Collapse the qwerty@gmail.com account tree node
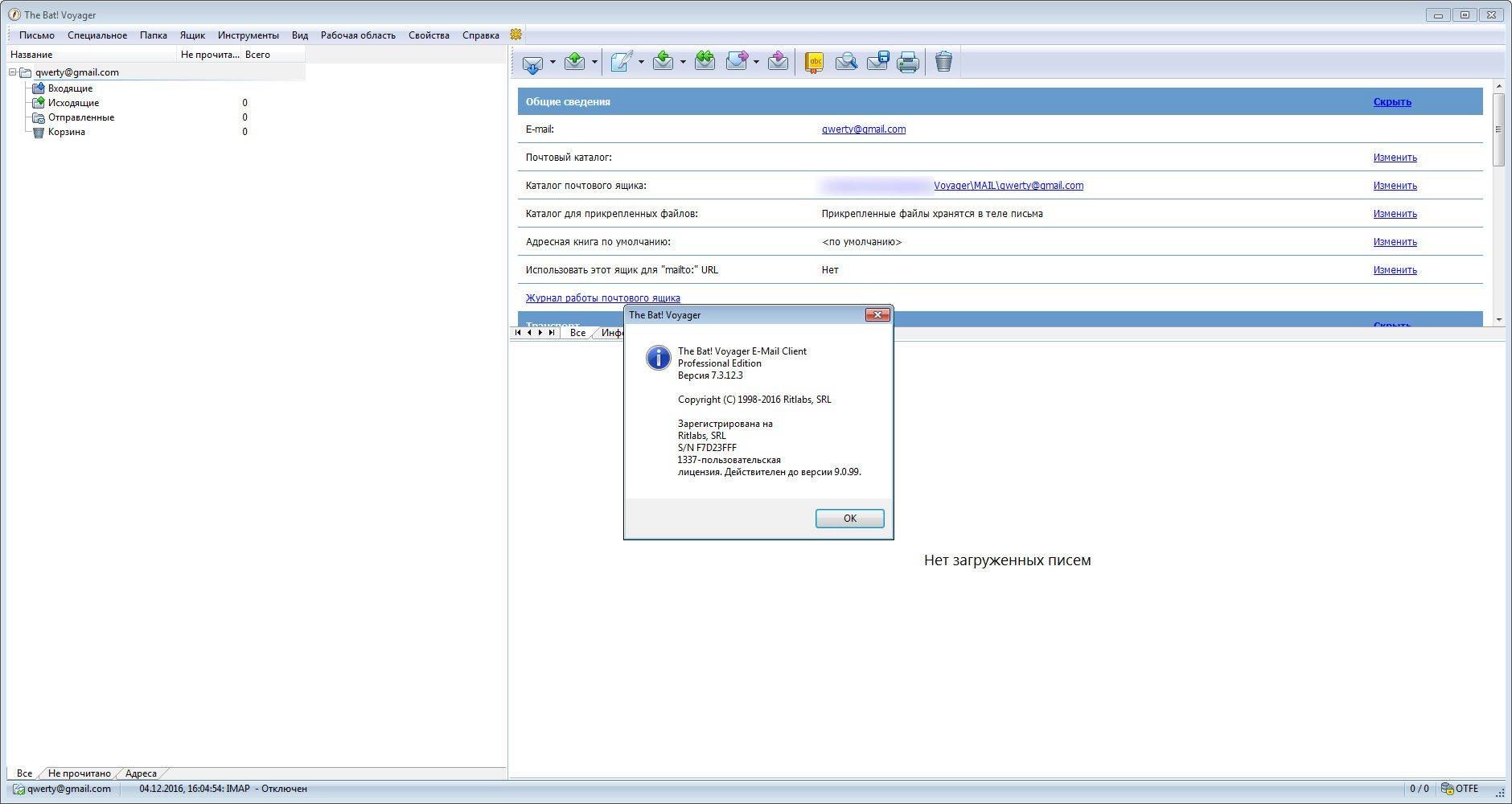The height and width of the screenshot is (804, 1512). pos(13,72)
